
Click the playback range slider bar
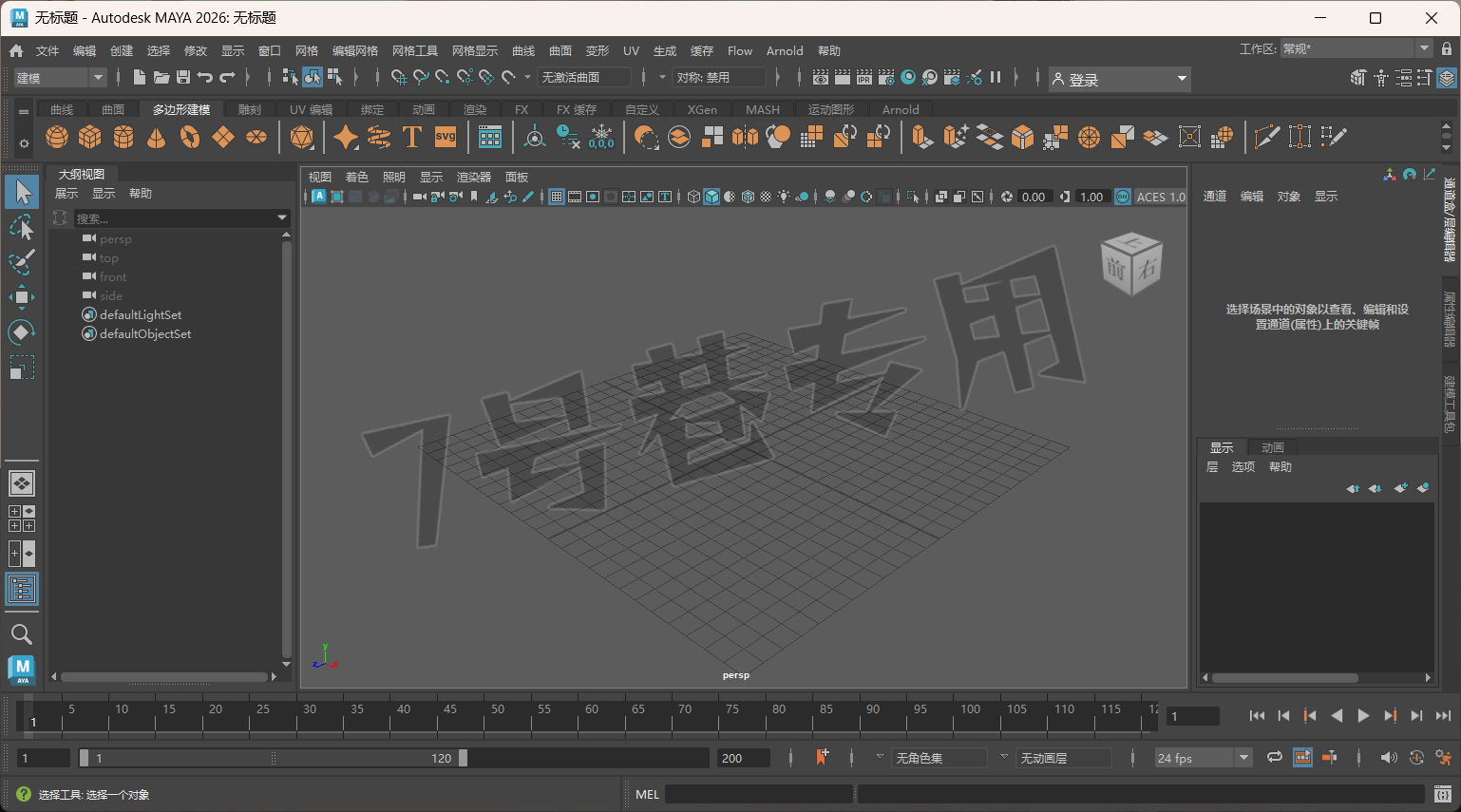point(273,758)
